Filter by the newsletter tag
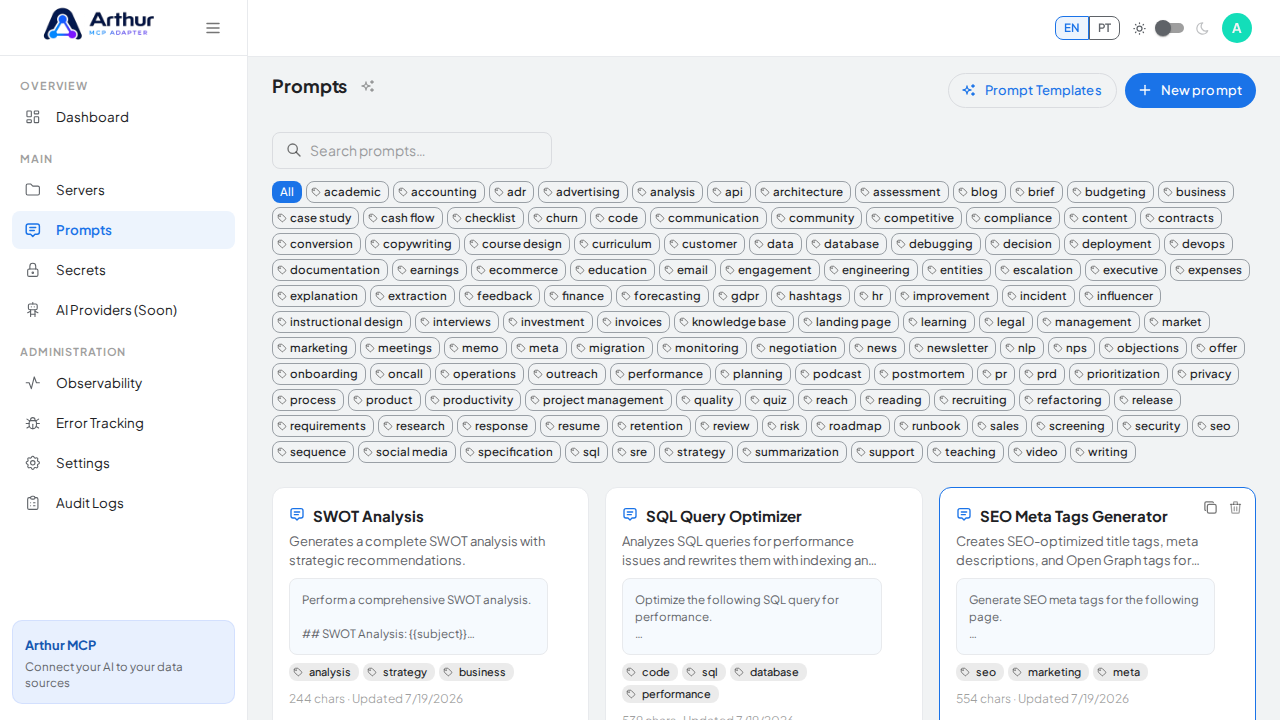The height and width of the screenshot is (720, 1280). pyautogui.click(x=952, y=348)
